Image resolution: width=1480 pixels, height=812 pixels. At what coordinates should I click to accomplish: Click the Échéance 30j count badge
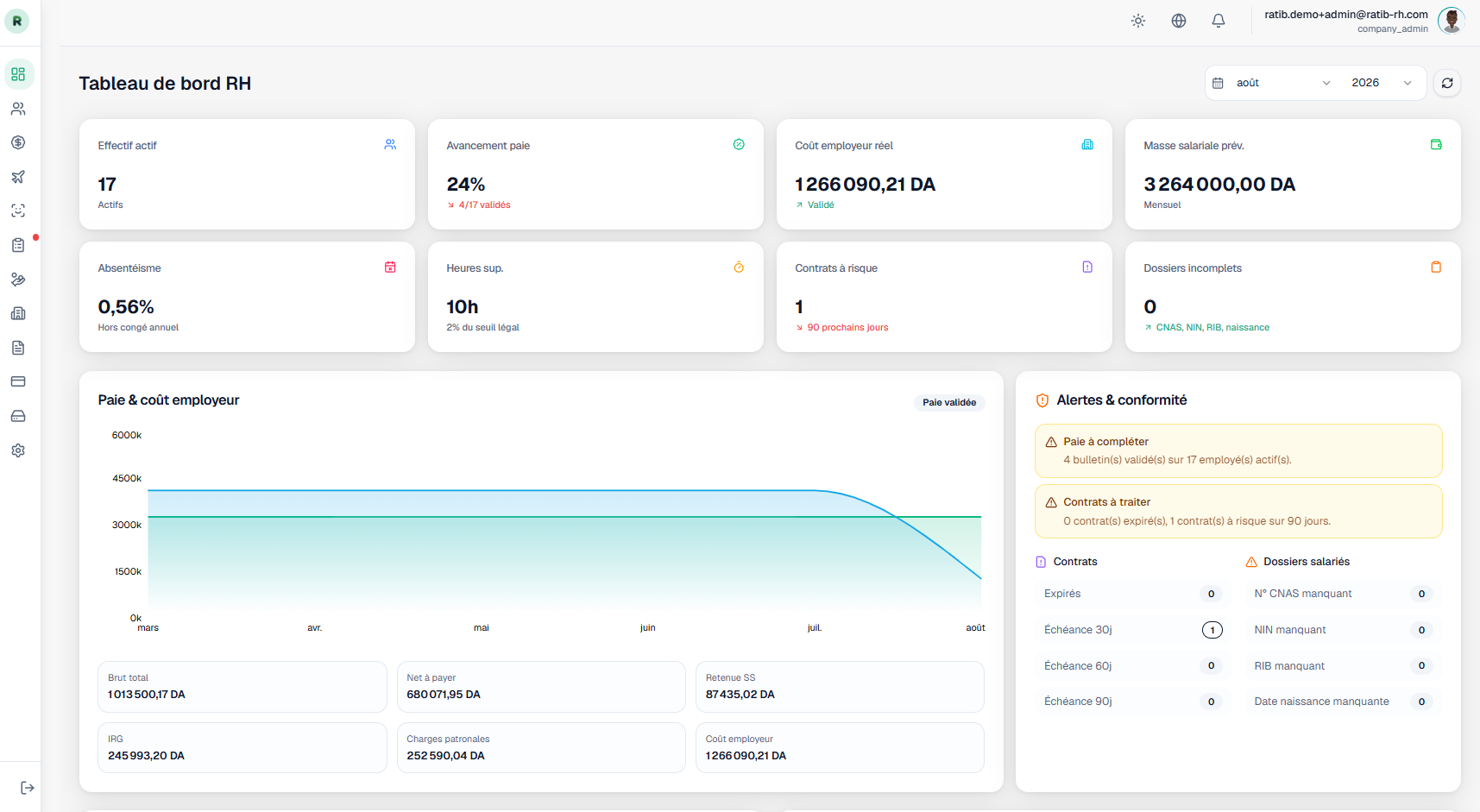point(1212,630)
